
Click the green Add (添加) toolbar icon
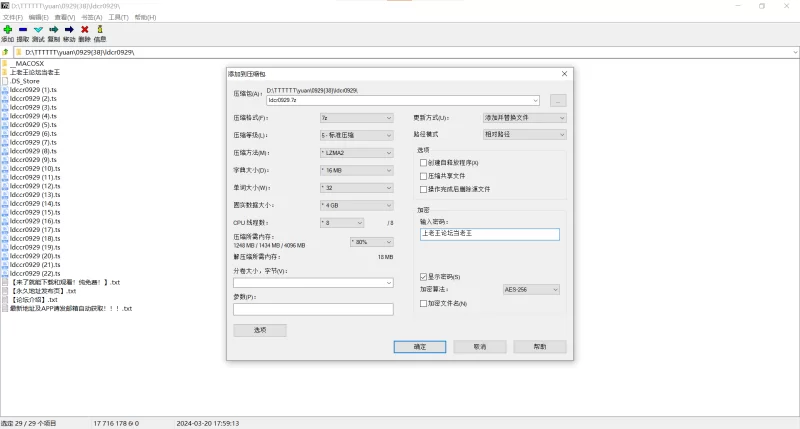coord(7,30)
